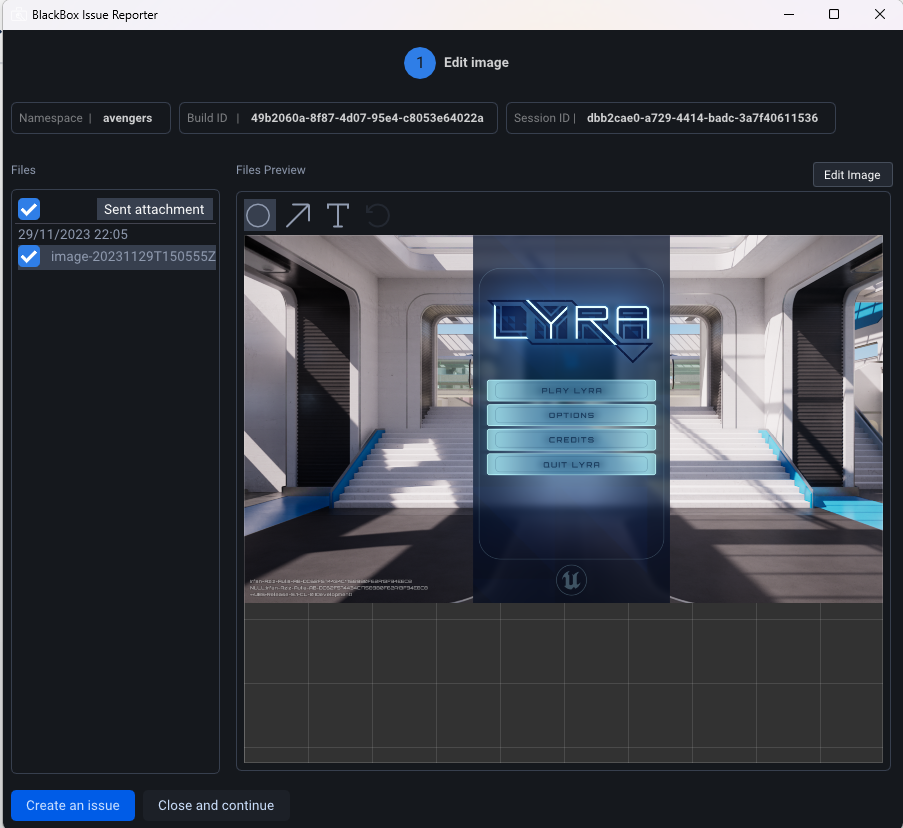Click QUIT LYRA in the preview image
Image resolution: width=903 pixels, height=828 pixels.
(x=571, y=465)
